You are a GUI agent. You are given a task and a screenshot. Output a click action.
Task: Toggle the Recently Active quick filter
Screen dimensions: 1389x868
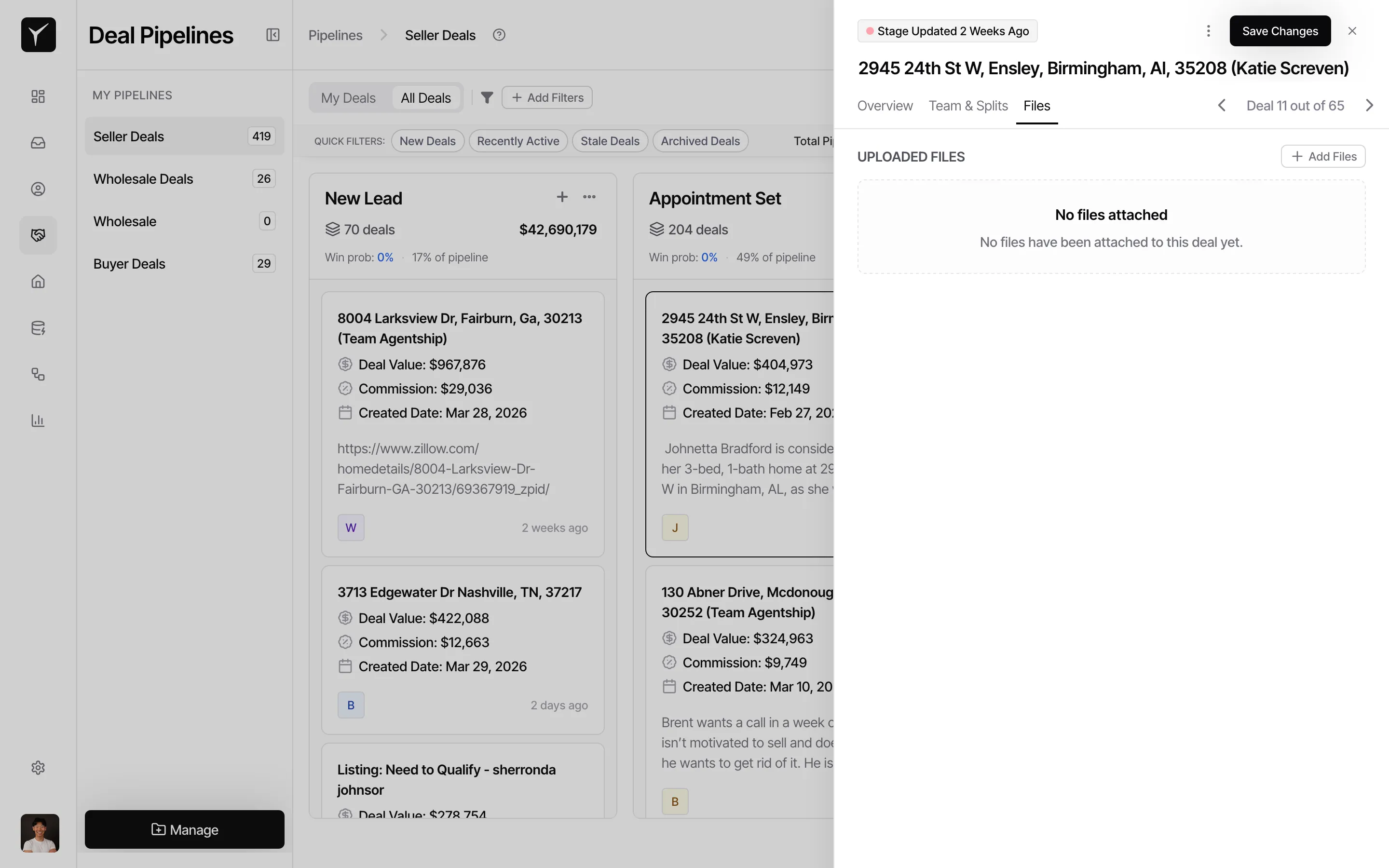click(x=517, y=141)
